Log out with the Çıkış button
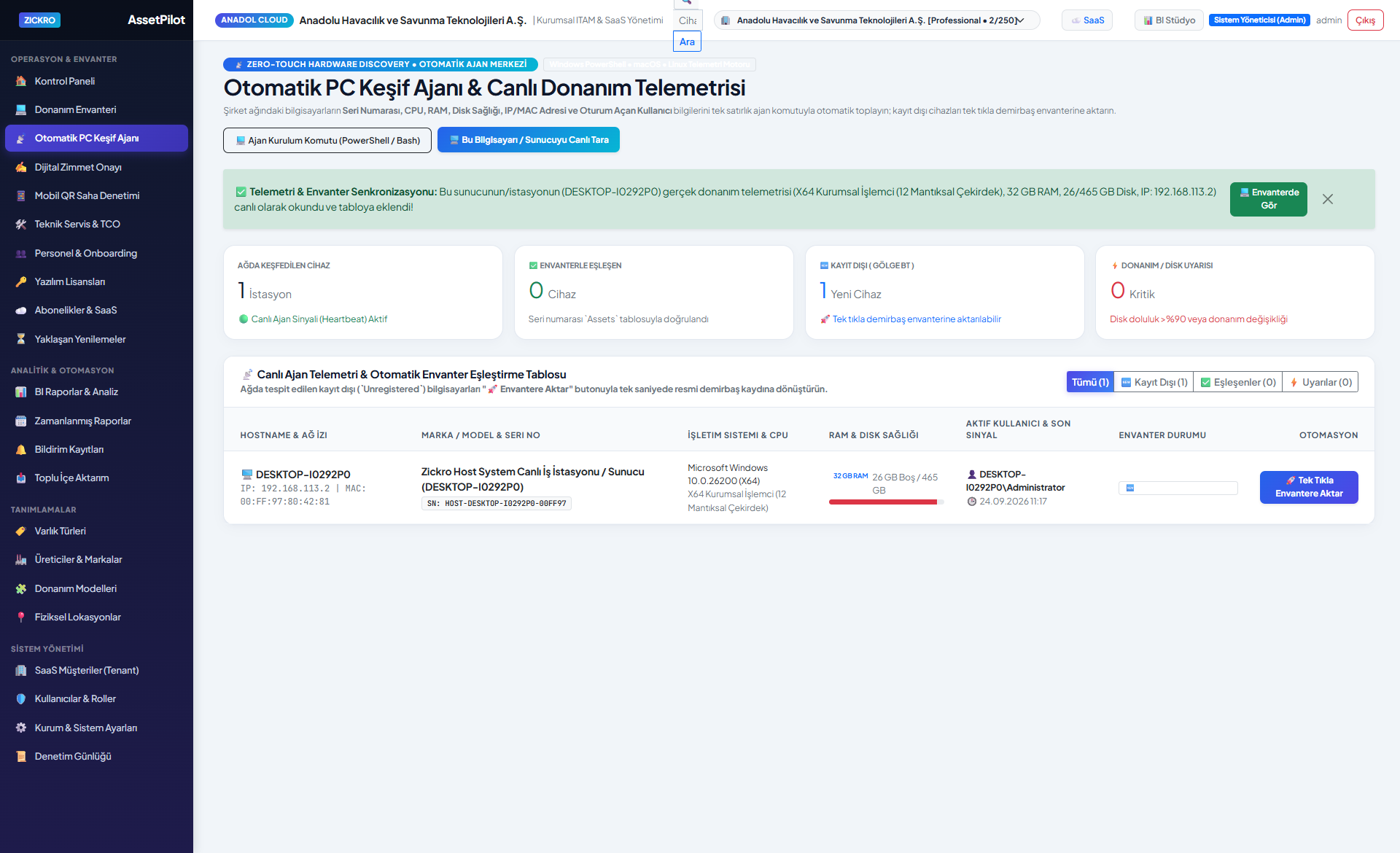Viewport: 1400px width, 853px height. pos(1365,20)
